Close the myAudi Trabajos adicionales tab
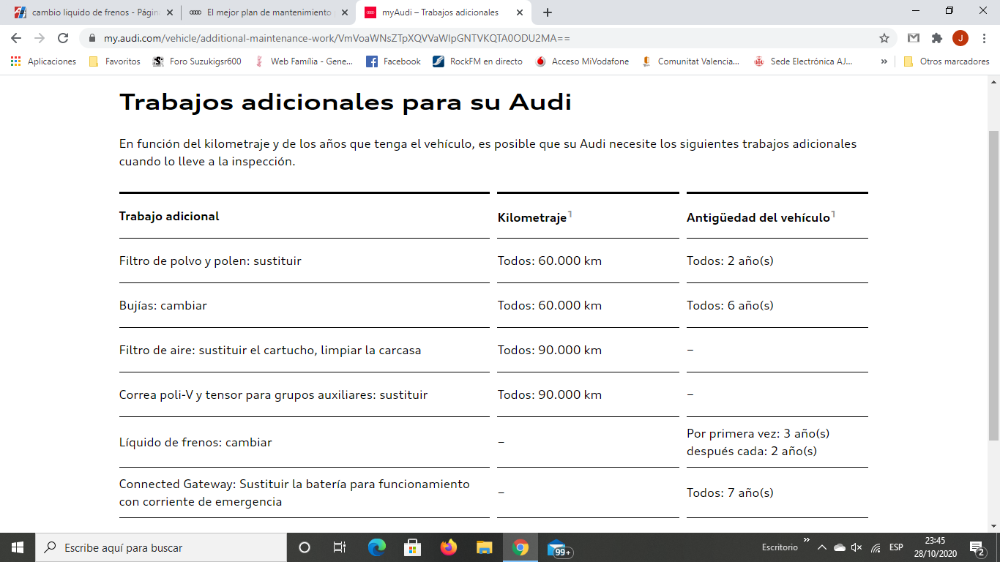The height and width of the screenshot is (562, 1000). click(x=519, y=12)
